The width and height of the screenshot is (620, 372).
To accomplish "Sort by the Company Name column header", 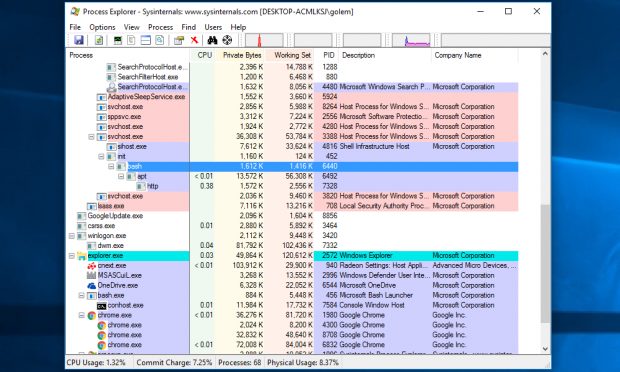I will pos(474,55).
